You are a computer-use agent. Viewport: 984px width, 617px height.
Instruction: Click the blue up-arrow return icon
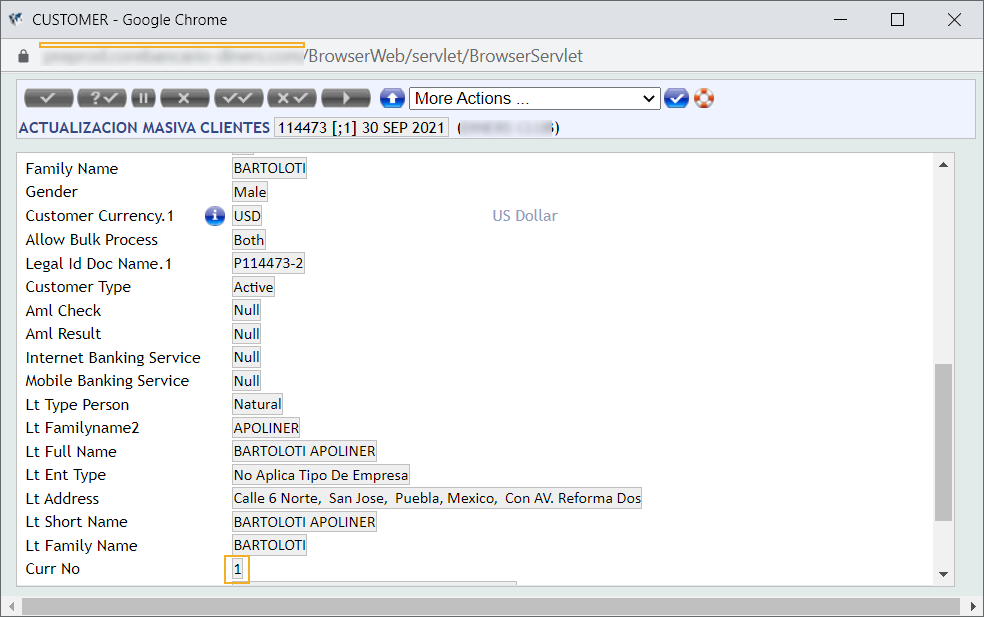pos(392,98)
